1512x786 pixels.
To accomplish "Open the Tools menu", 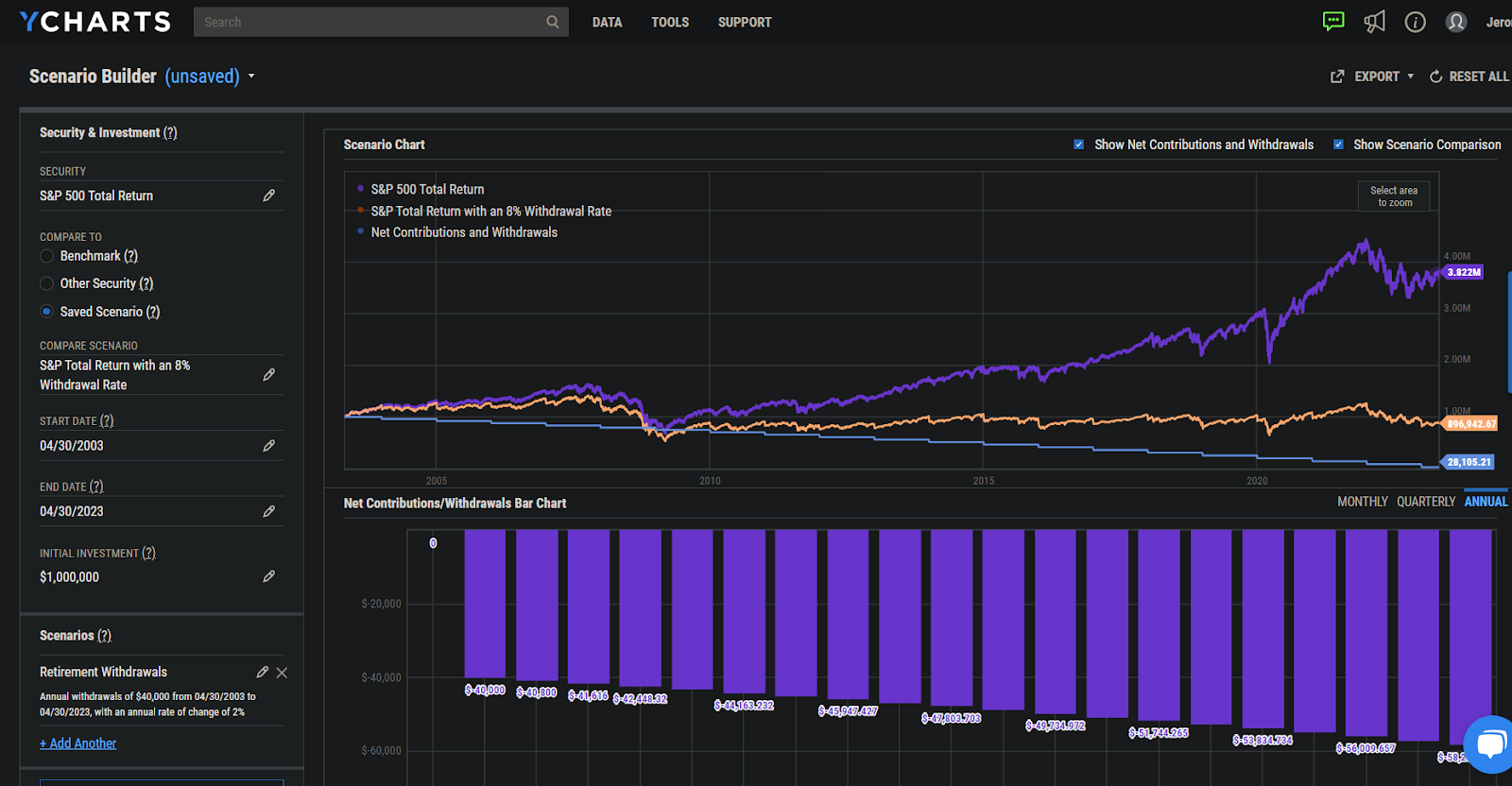I will coord(669,22).
